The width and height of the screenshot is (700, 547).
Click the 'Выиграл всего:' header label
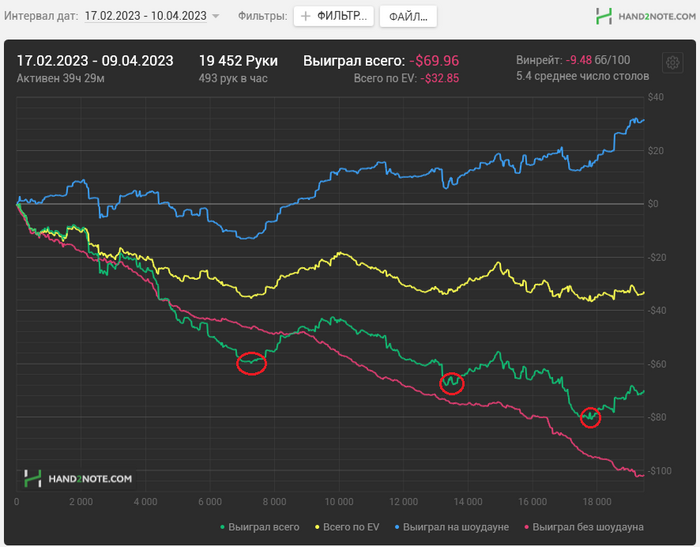[354, 61]
